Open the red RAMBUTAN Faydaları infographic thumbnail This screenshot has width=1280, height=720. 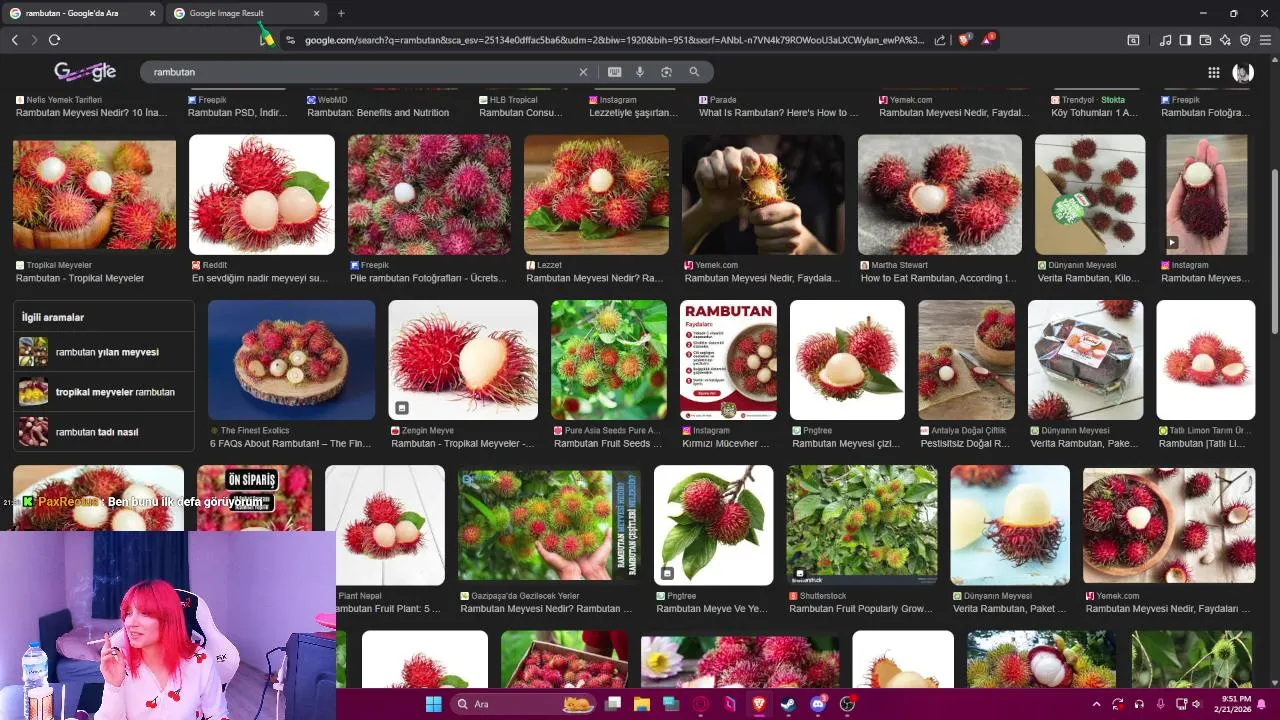tap(728, 360)
